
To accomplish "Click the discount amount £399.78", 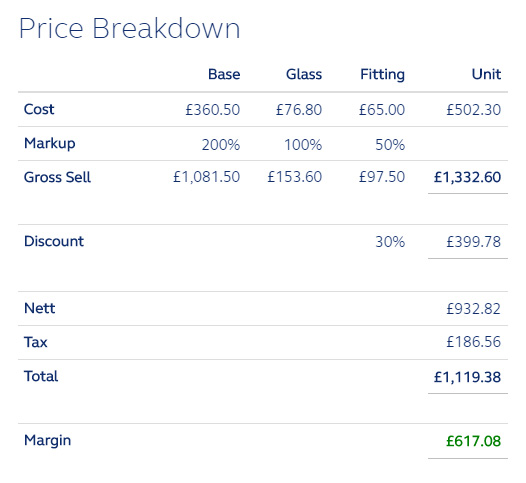I will click(473, 242).
